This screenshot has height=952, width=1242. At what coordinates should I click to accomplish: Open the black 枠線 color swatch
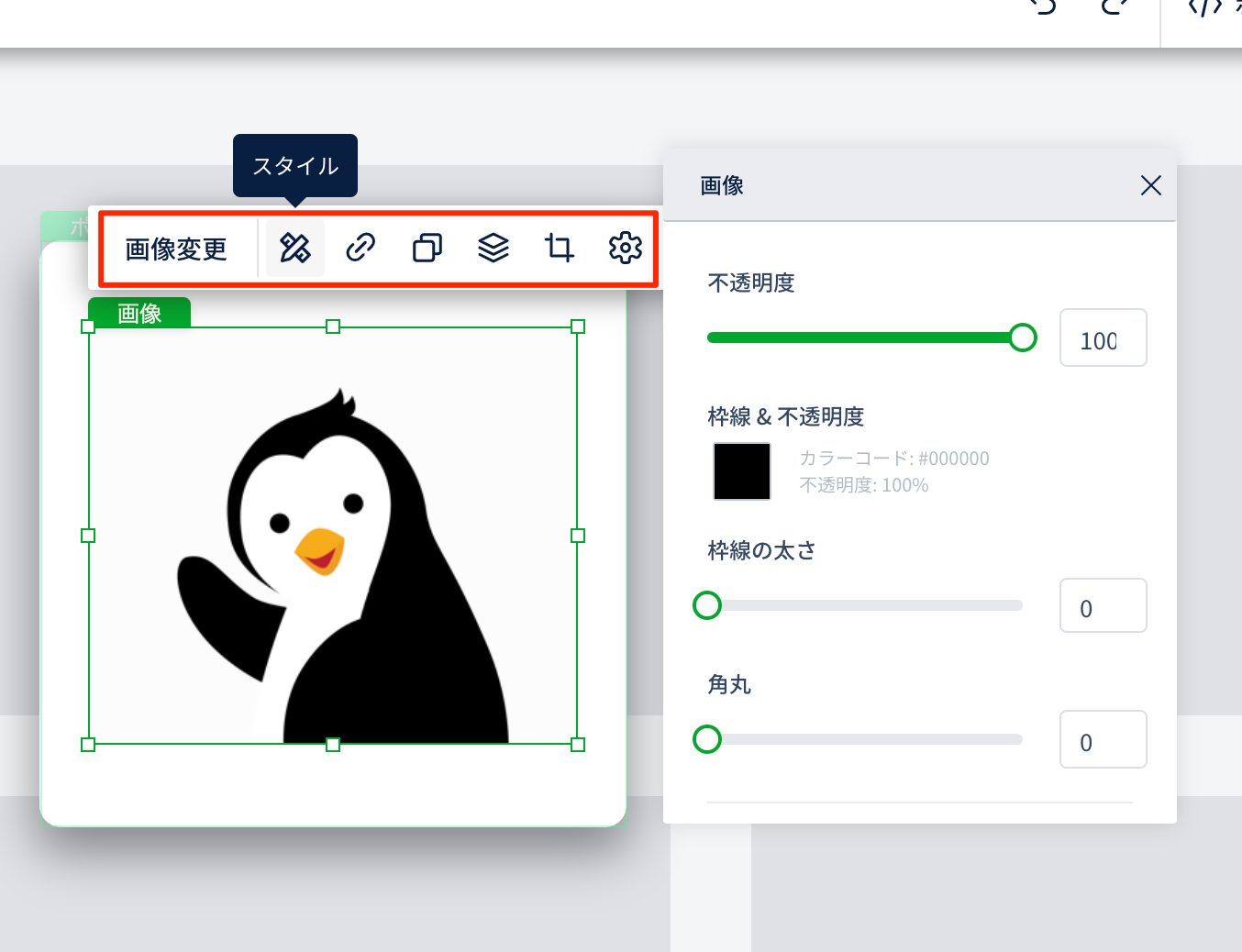coord(742,471)
